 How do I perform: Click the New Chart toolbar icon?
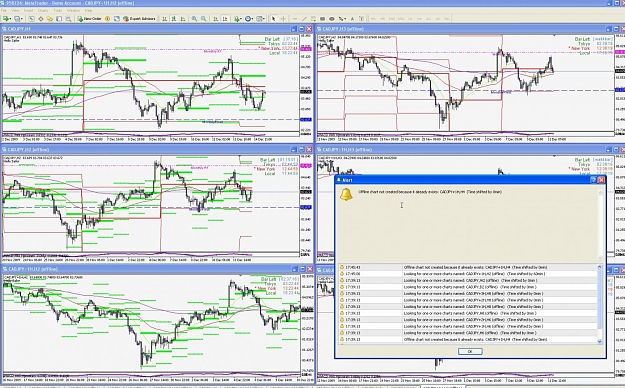6,19
